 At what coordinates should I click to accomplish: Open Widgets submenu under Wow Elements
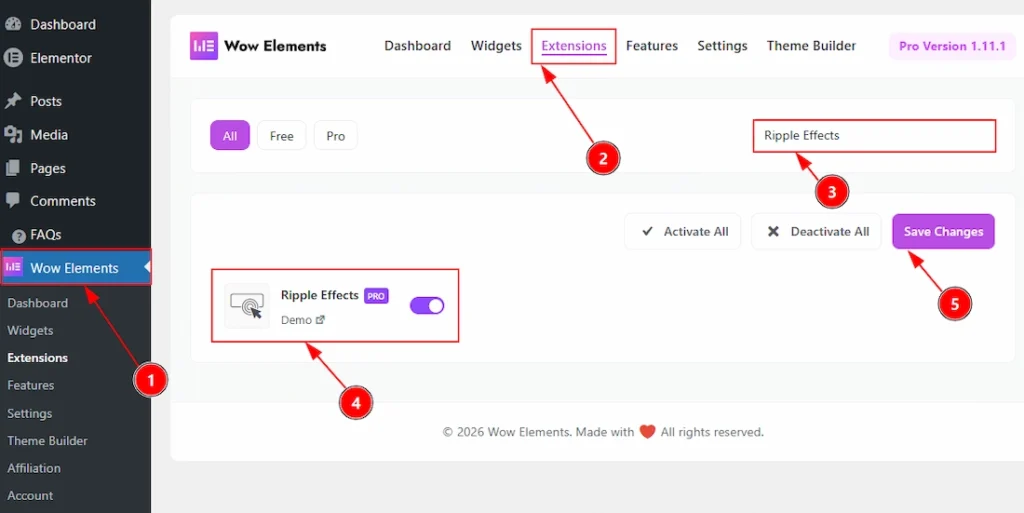coord(30,330)
